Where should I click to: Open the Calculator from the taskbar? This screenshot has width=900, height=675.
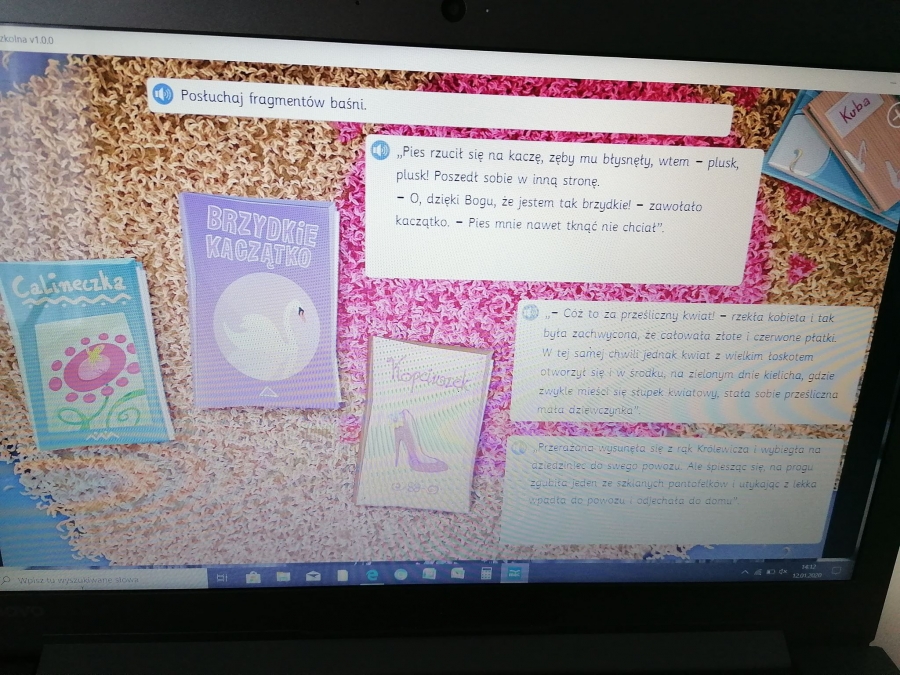click(x=486, y=573)
